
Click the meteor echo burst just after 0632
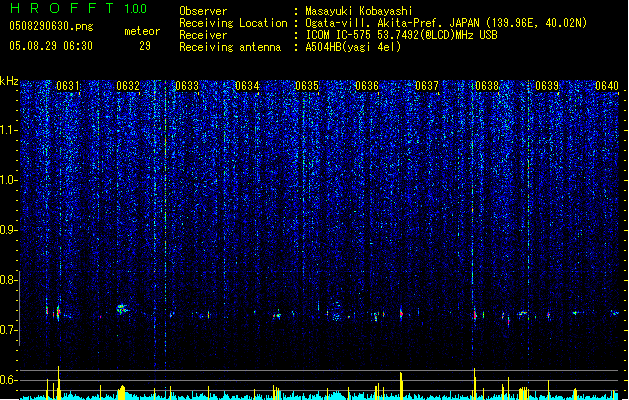122,309
